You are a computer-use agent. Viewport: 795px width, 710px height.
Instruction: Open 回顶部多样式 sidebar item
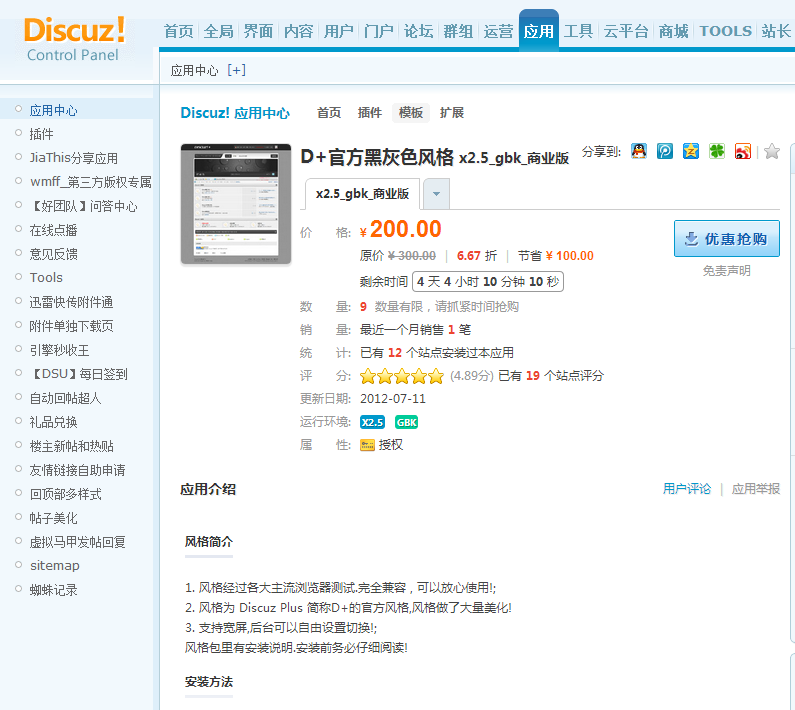click(x=65, y=494)
